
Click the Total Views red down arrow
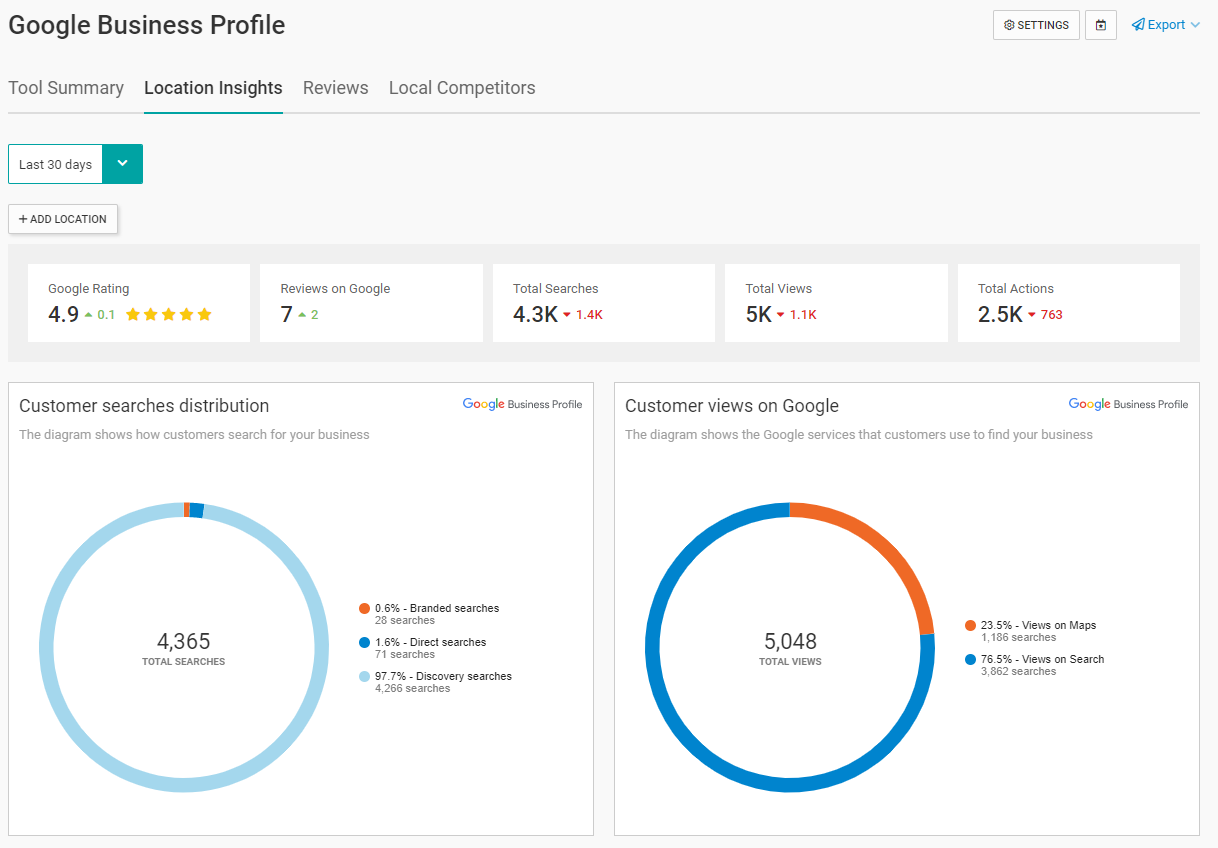coord(781,315)
